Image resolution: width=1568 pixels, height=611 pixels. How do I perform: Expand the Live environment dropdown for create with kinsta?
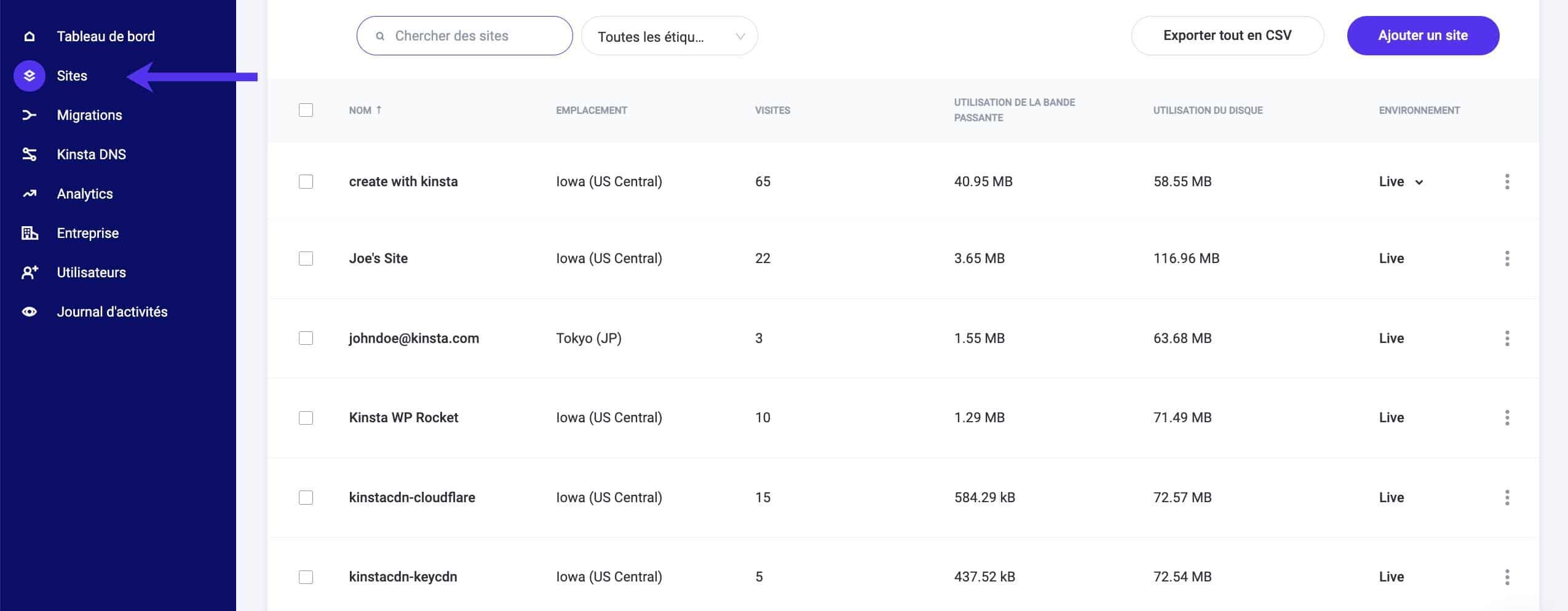click(x=1419, y=182)
